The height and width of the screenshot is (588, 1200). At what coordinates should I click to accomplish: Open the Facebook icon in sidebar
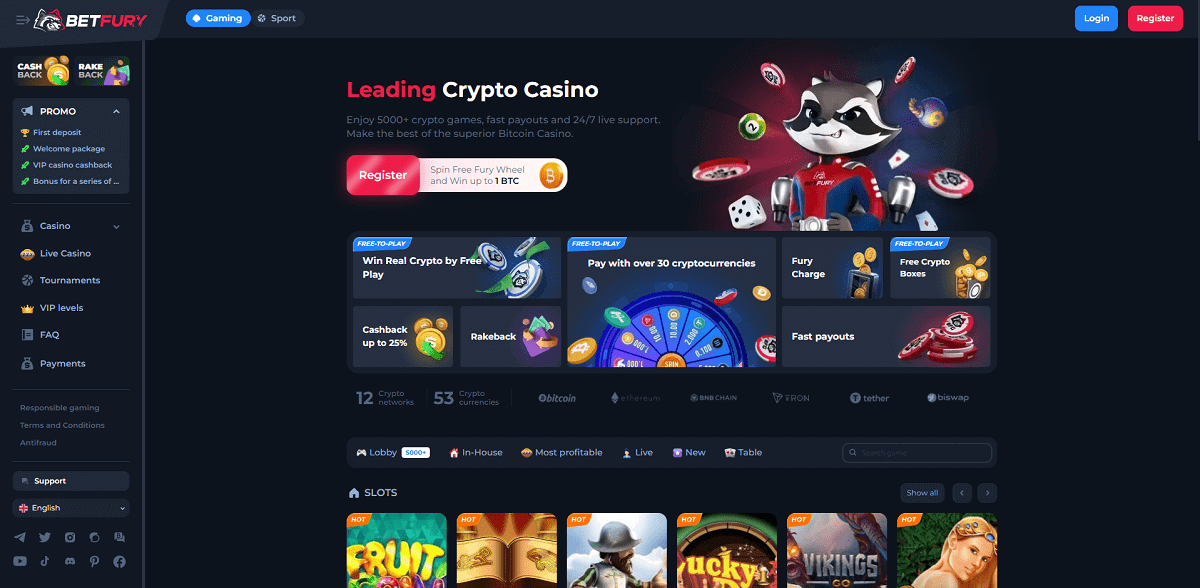coord(120,562)
